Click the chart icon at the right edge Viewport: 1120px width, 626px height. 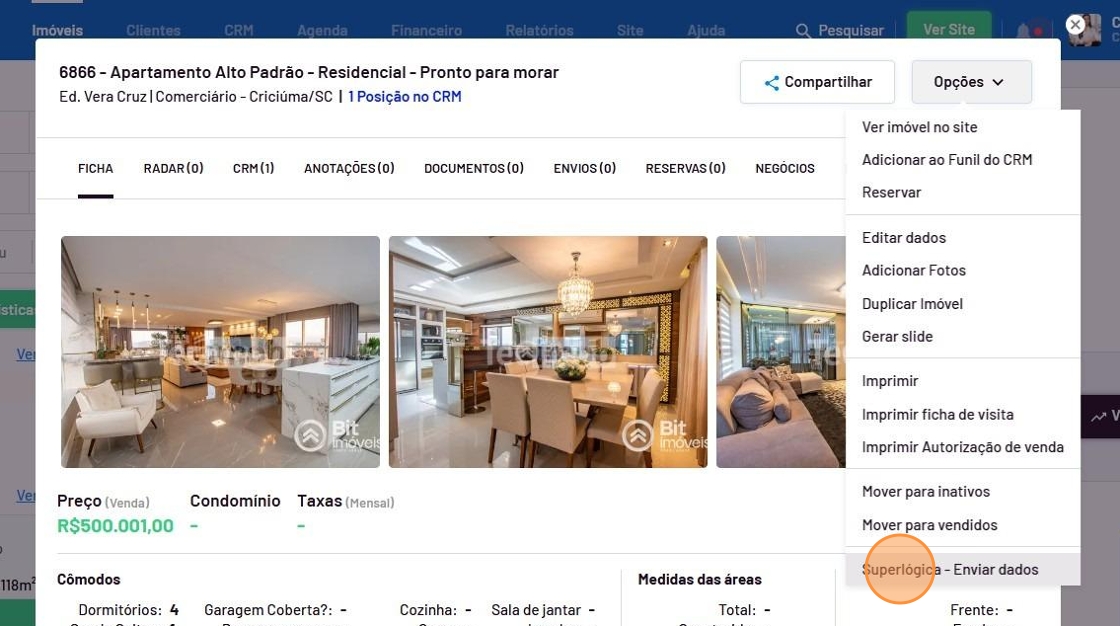point(1098,416)
